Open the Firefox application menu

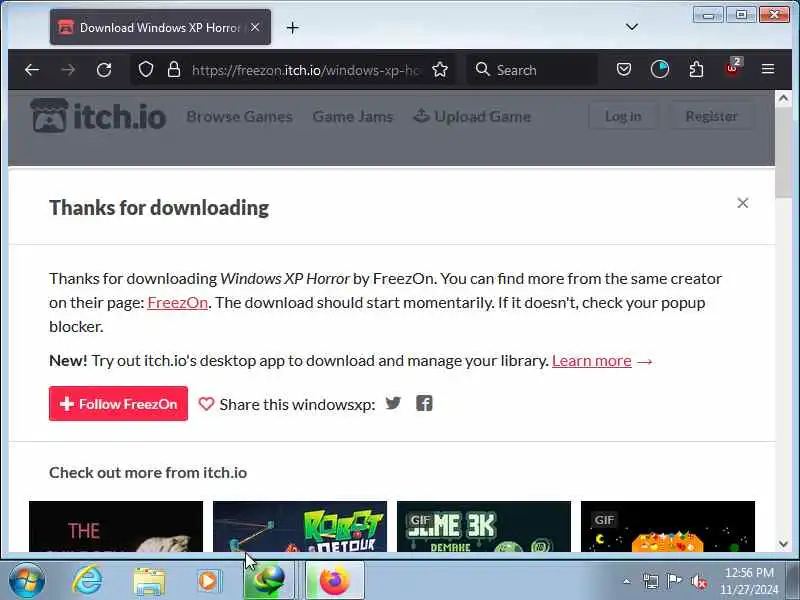click(768, 69)
